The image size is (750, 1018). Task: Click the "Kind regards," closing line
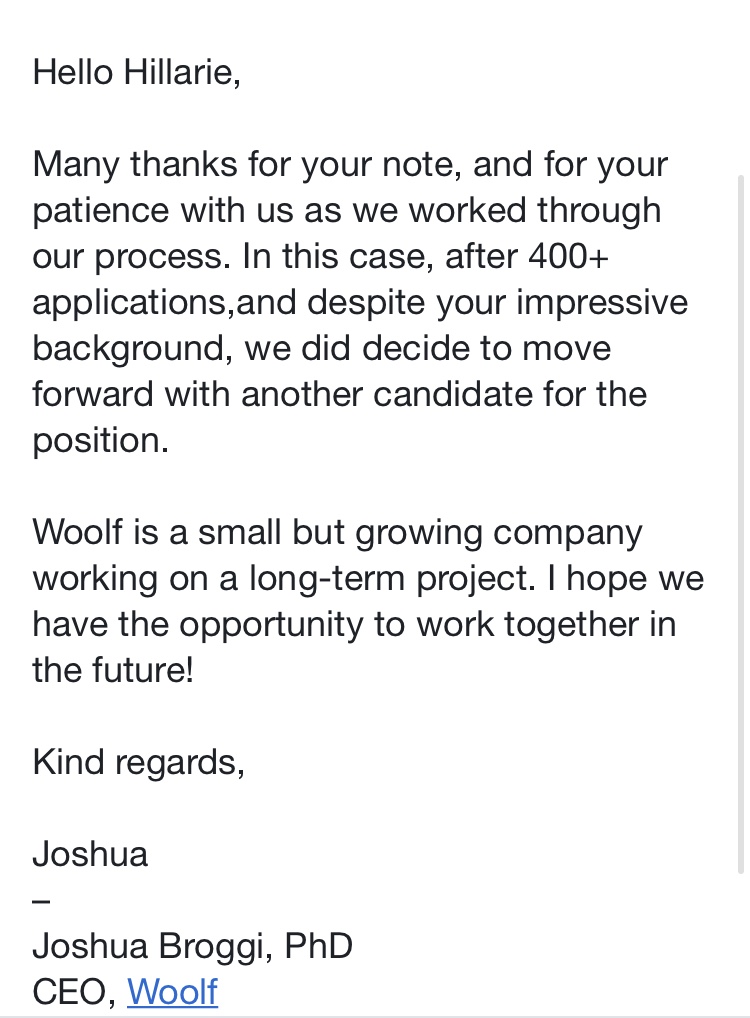coord(138,762)
